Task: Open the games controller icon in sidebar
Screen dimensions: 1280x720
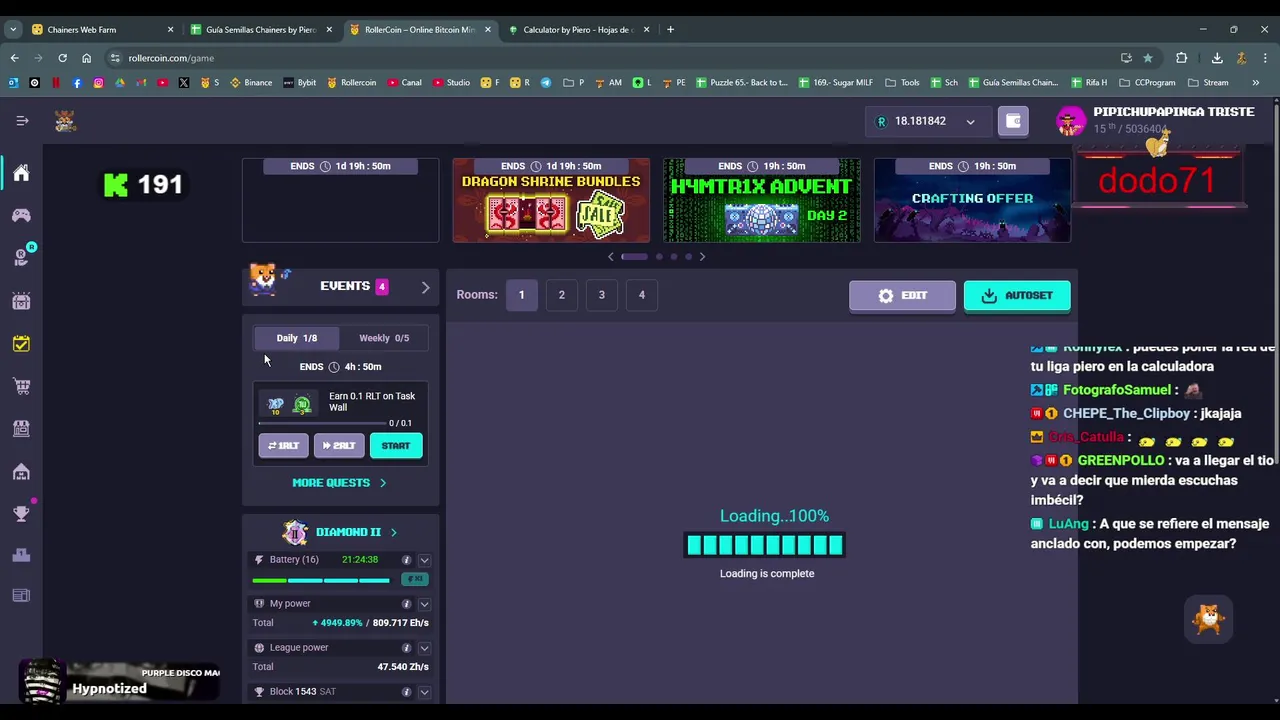Action: click(x=21, y=215)
